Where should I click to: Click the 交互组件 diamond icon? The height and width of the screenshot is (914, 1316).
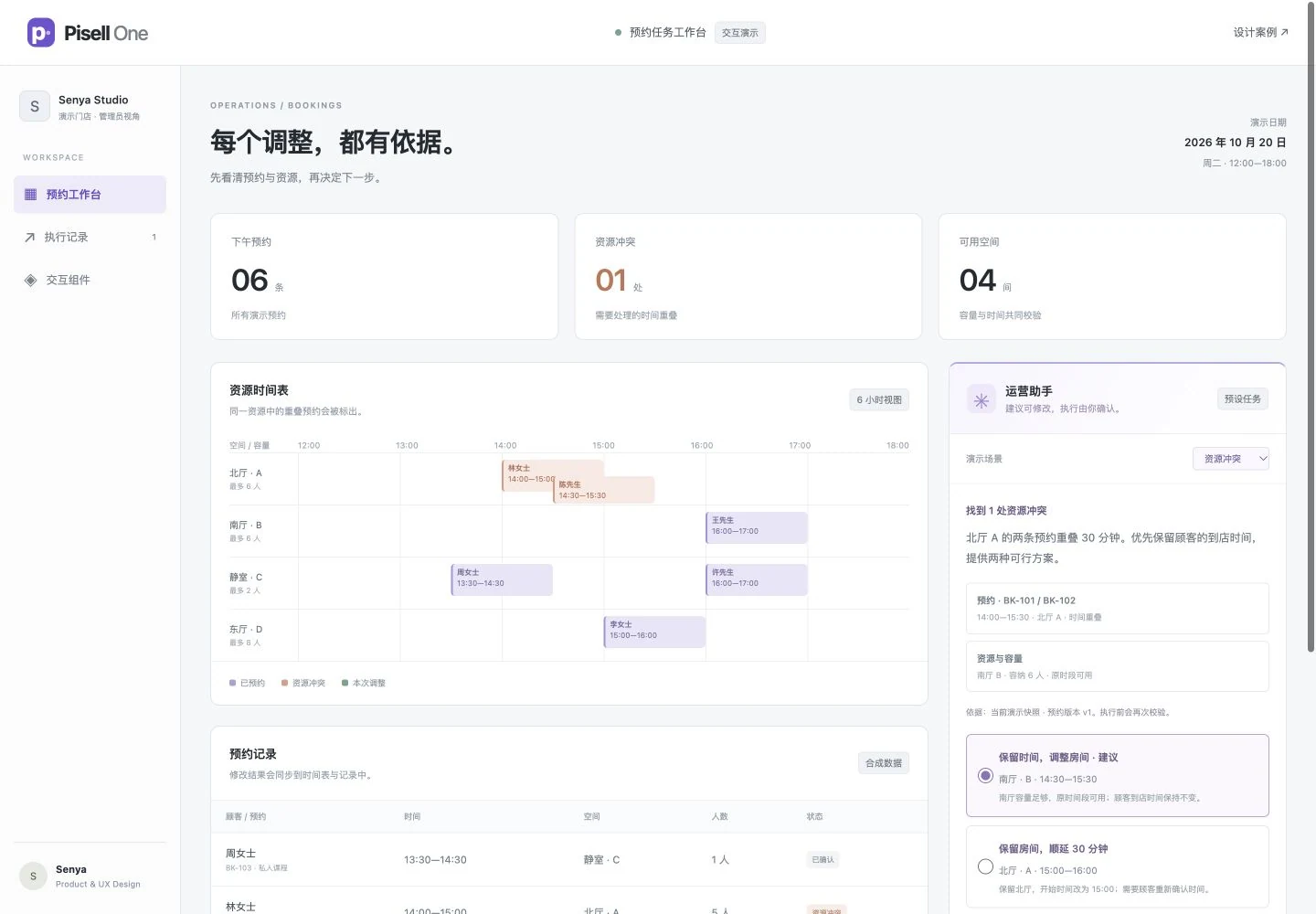pos(30,280)
